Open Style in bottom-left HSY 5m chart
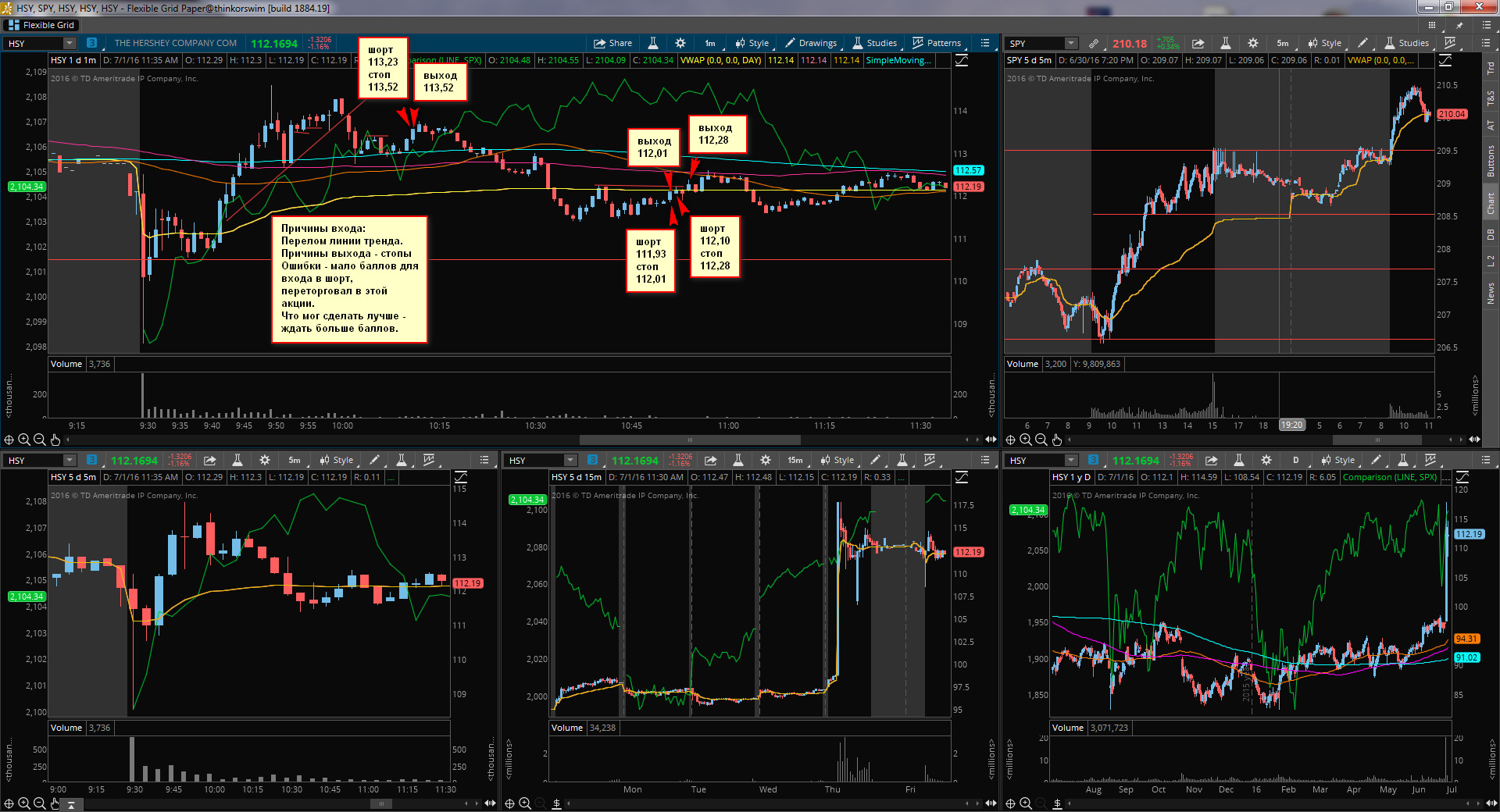 point(336,460)
